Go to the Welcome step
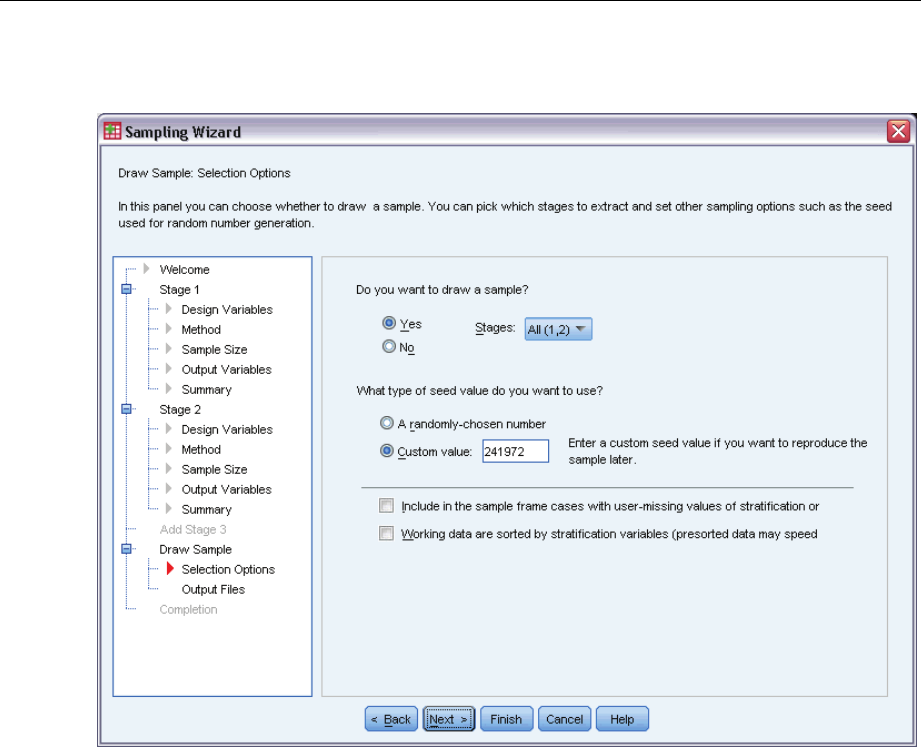The image size is (921, 747). click(184, 270)
